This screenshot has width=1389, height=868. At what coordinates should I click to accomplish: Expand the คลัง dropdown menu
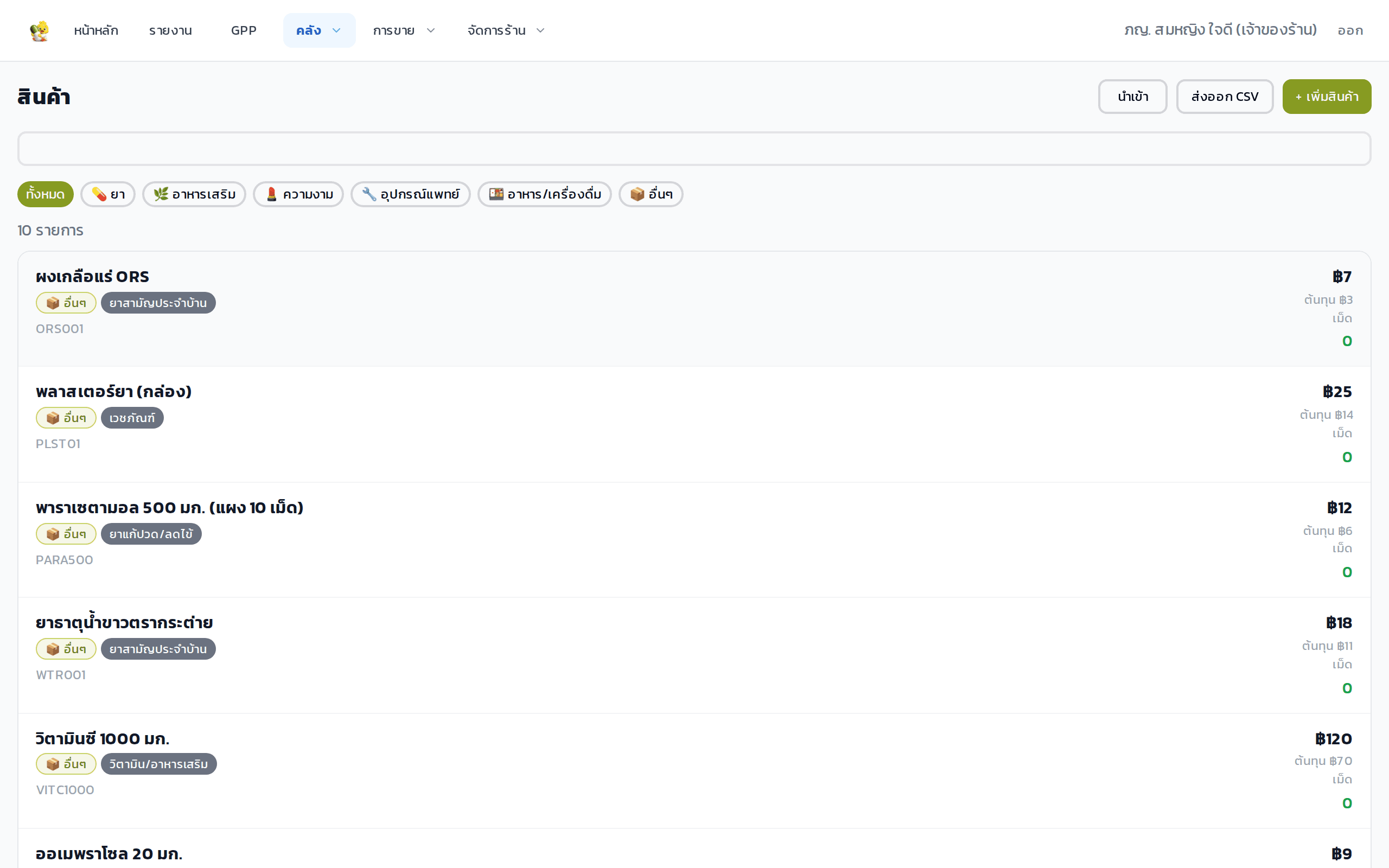[x=319, y=30]
